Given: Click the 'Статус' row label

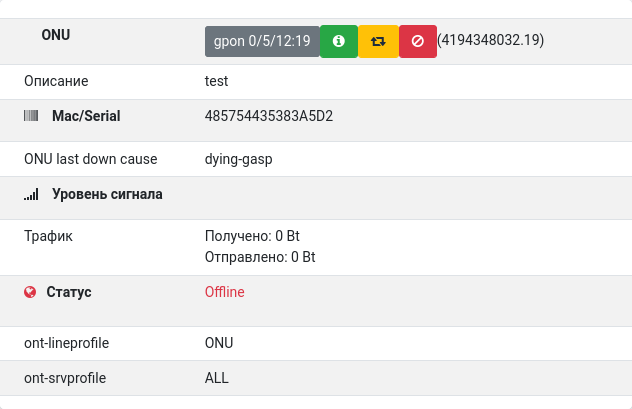Looking at the screenshot, I should coord(69,292).
